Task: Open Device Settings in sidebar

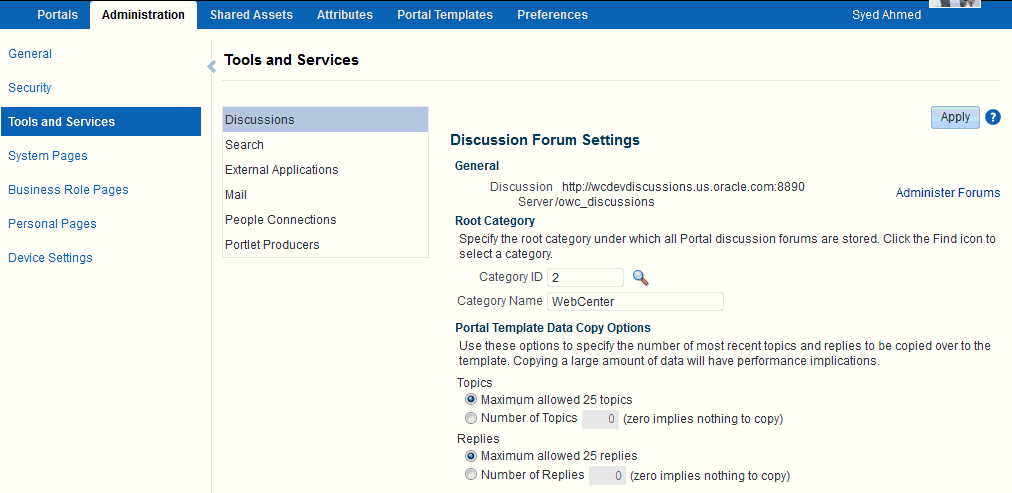Action: click(50, 258)
